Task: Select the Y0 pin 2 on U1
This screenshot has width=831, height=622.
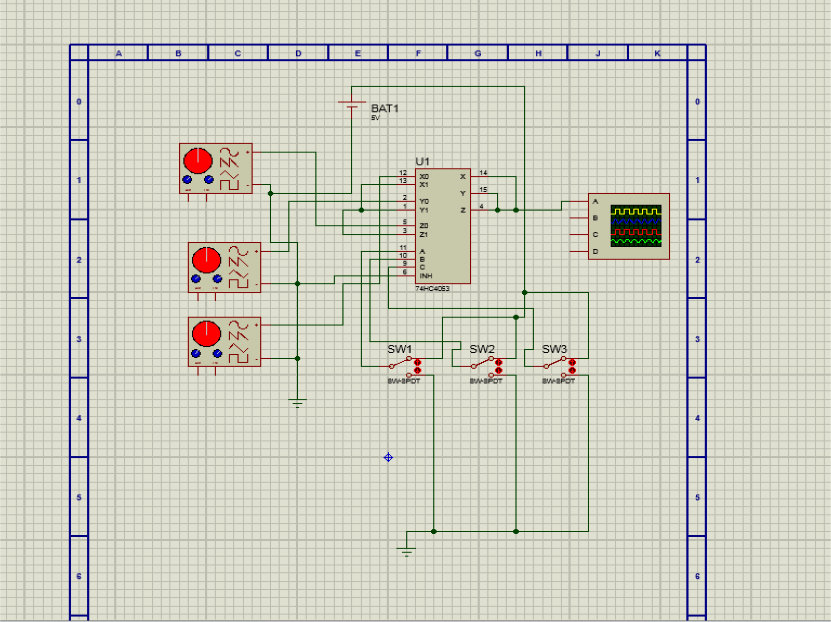Action: click(406, 201)
